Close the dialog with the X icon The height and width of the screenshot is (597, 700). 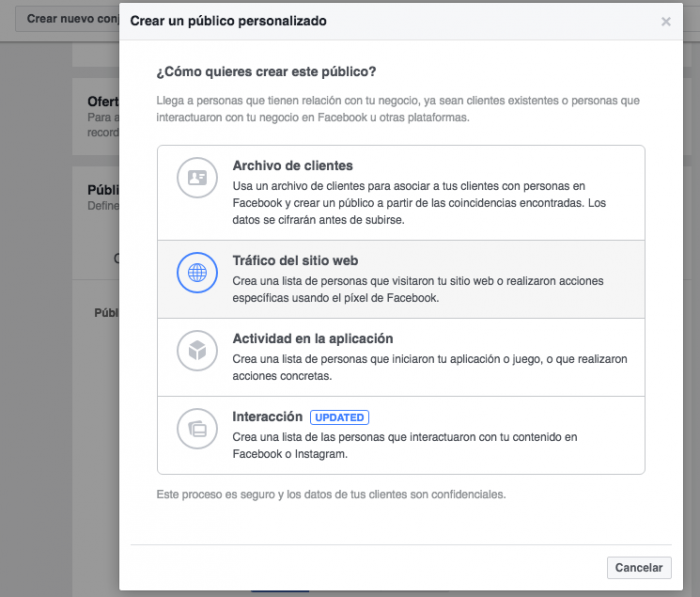click(x=666, y=21)
